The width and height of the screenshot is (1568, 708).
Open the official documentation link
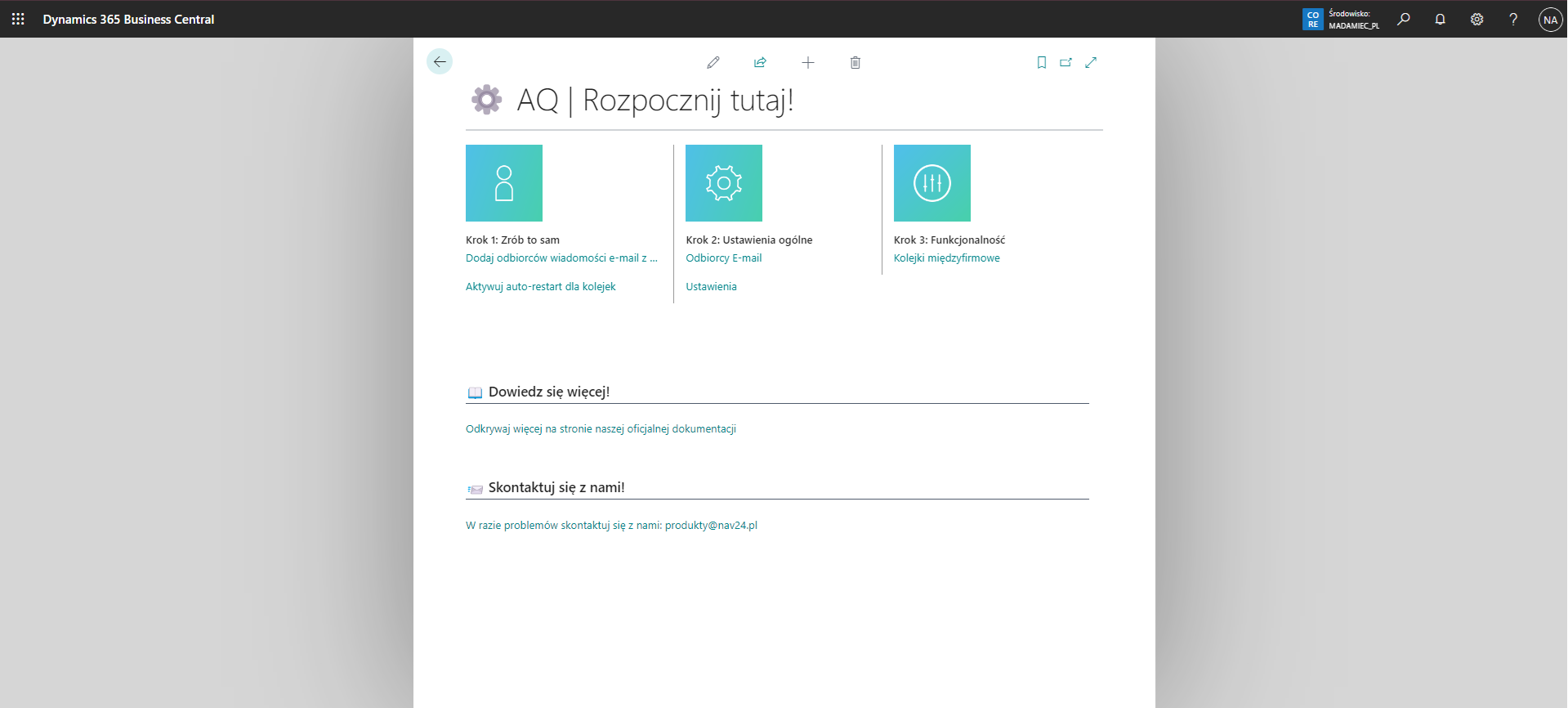point(601,429)
